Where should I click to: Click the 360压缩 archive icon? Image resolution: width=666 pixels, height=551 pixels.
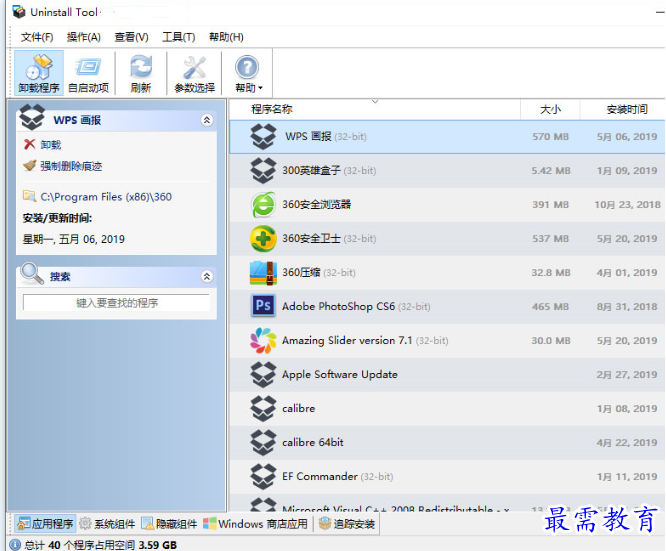[x=263, y=272]
